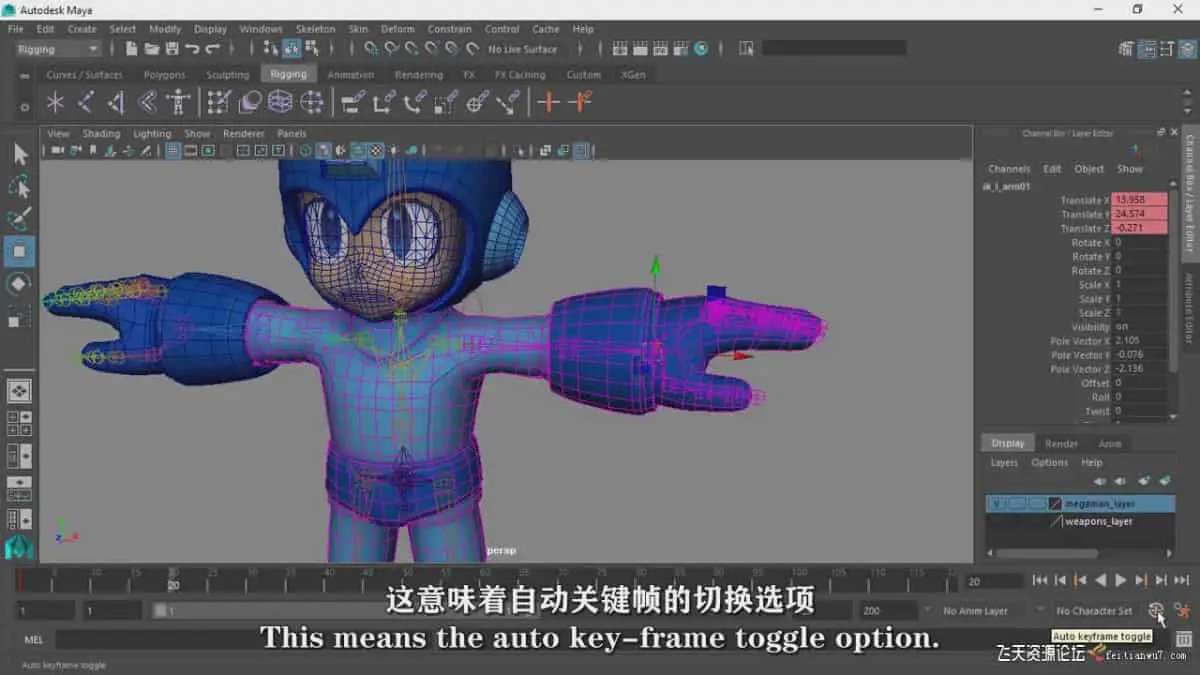Open the Skeleton menu
This screenshot has width=1200, height=675.
pyautogui.click(x=315, y=29)
